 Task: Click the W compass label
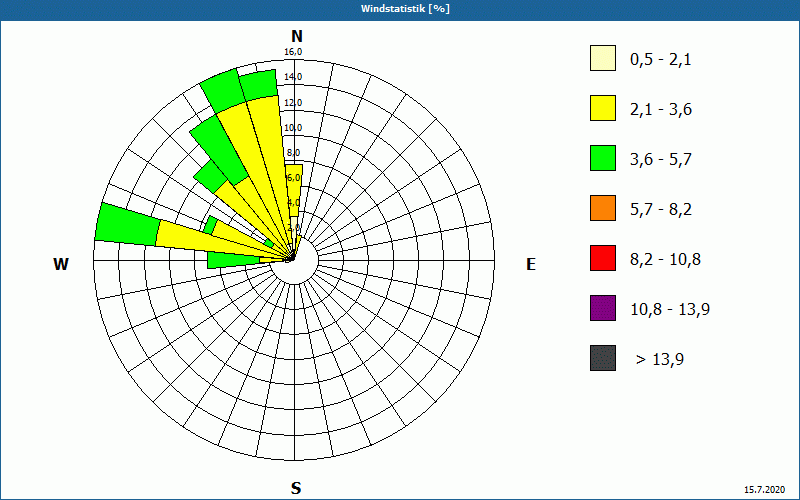pos(61,264)
